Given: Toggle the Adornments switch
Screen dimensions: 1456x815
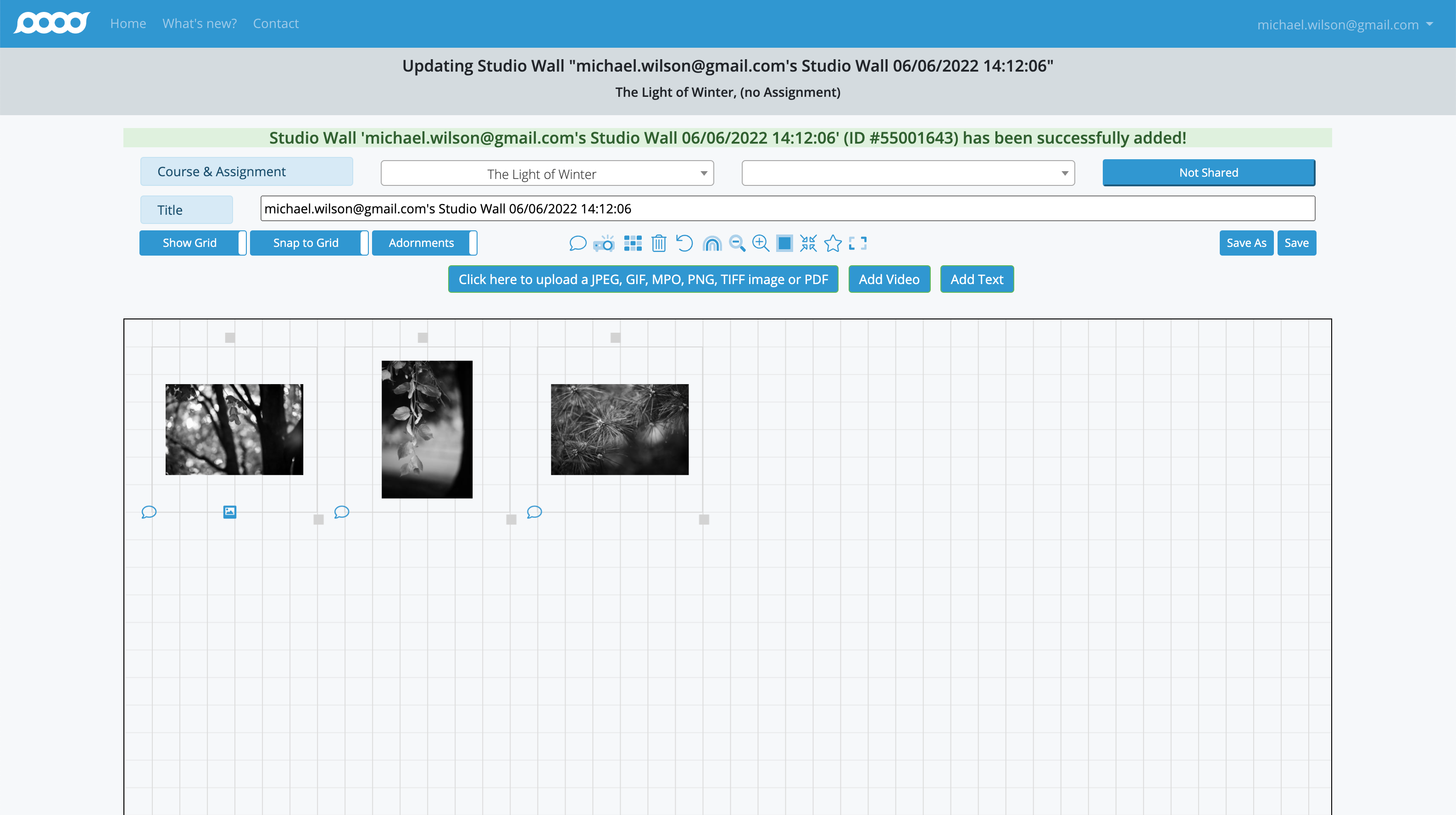Looking at the screenshot, I should [x=424, y=243].
